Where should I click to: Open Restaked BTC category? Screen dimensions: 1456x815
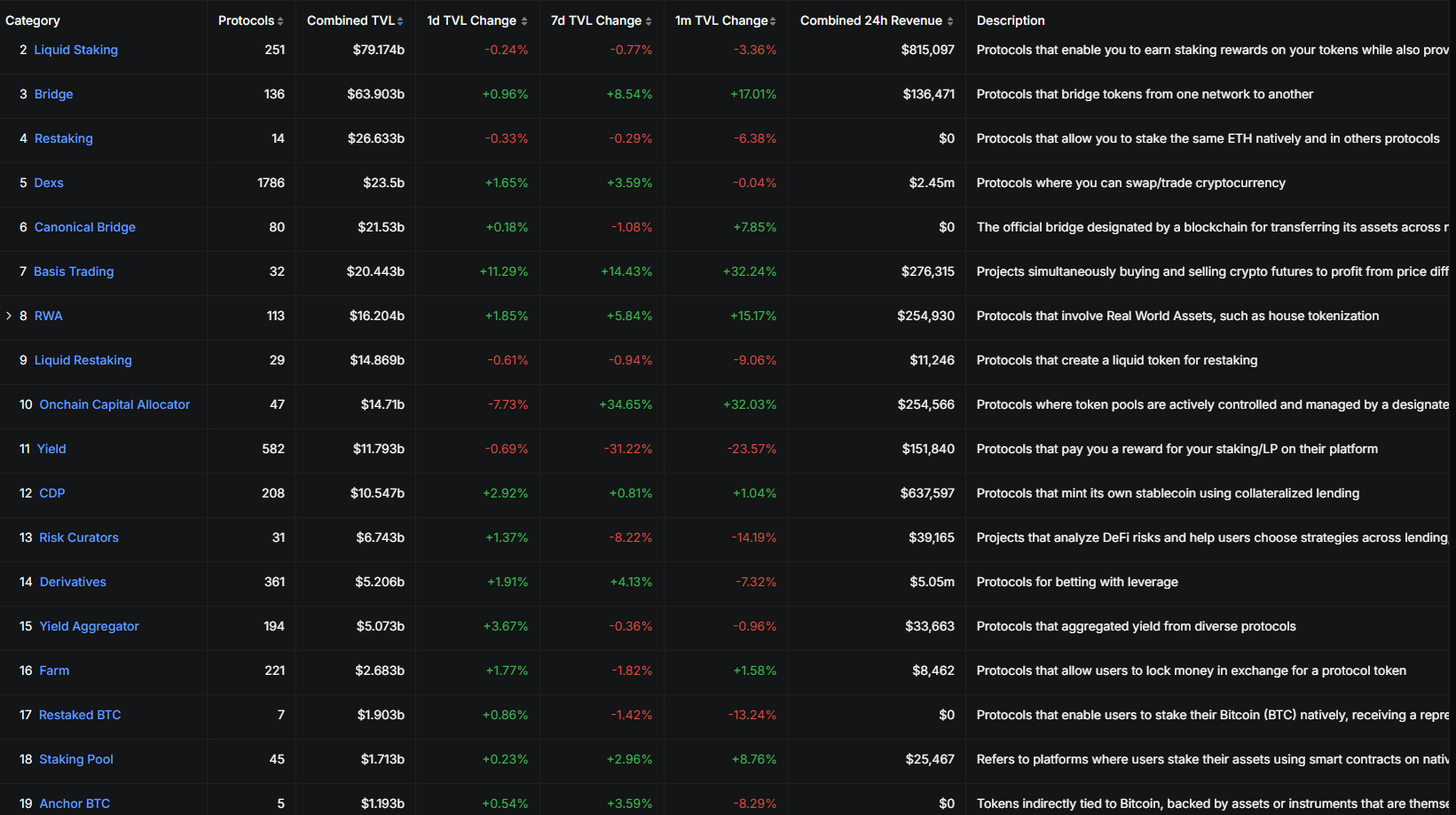(80, 715)
